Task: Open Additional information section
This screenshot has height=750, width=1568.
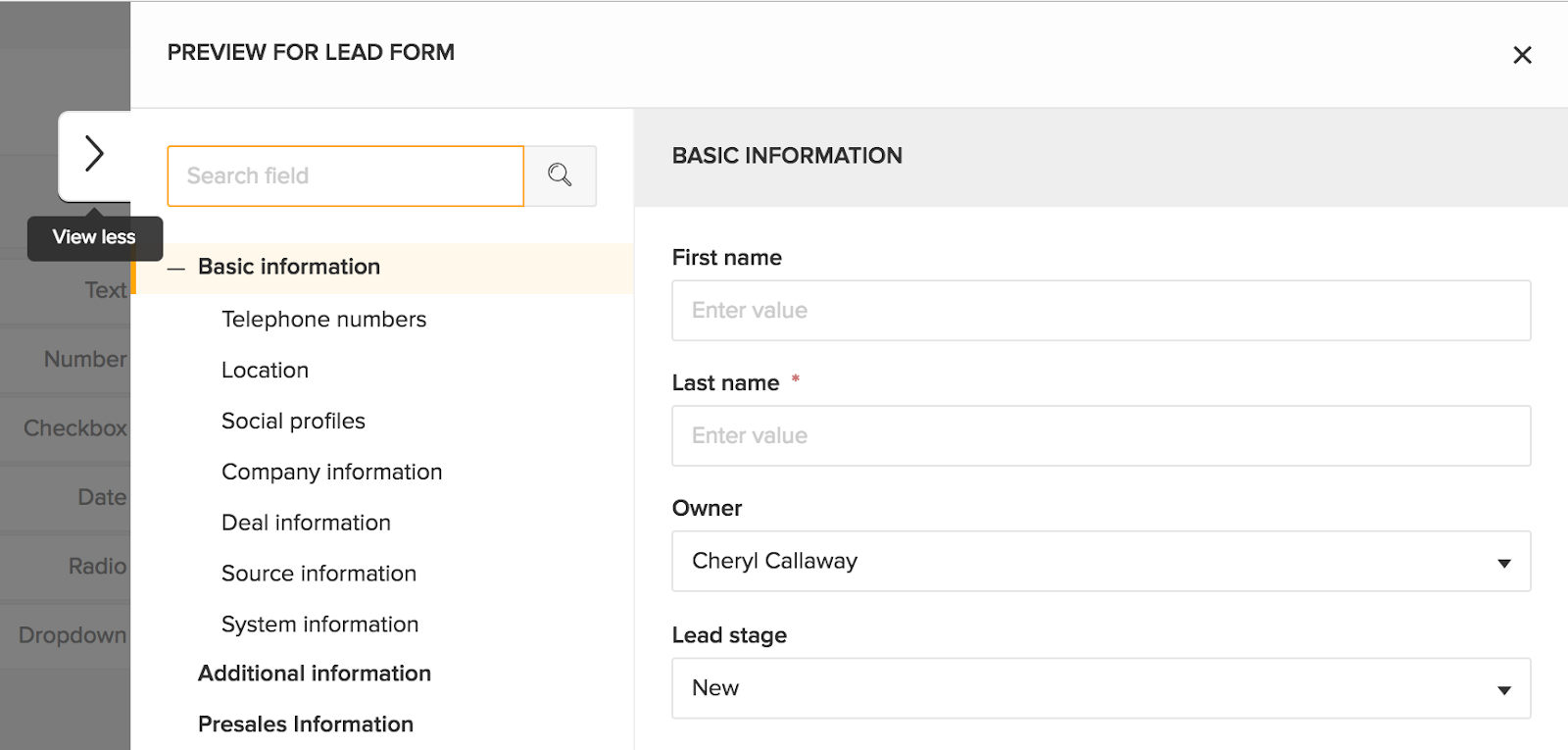Action: coord(315,674)
